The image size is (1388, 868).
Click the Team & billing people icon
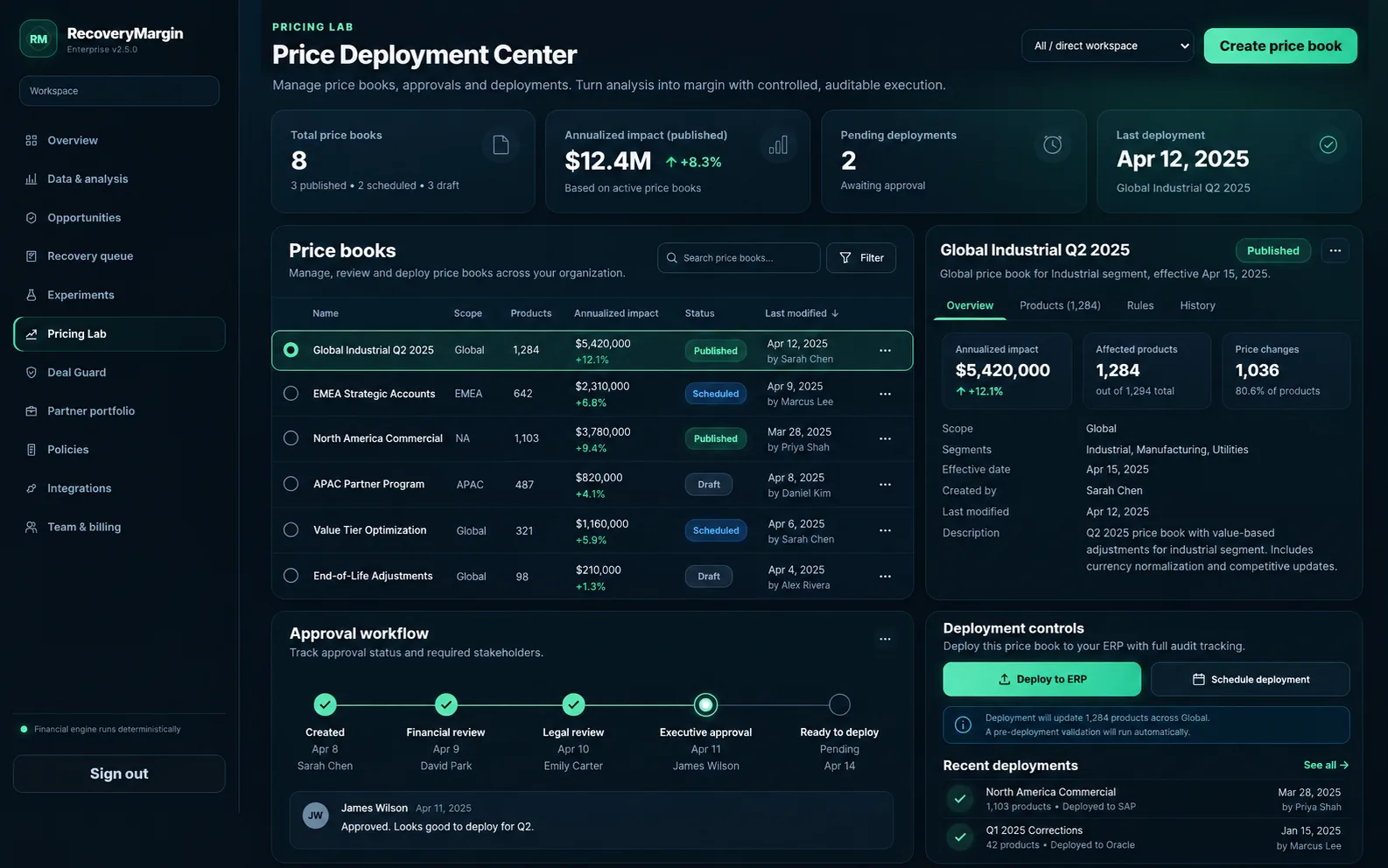click(32, 527)
